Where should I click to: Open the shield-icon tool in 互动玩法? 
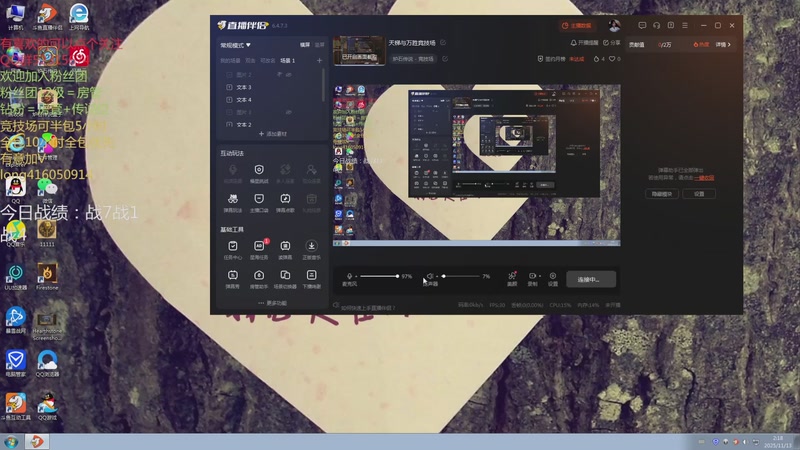tap(259, 173)
